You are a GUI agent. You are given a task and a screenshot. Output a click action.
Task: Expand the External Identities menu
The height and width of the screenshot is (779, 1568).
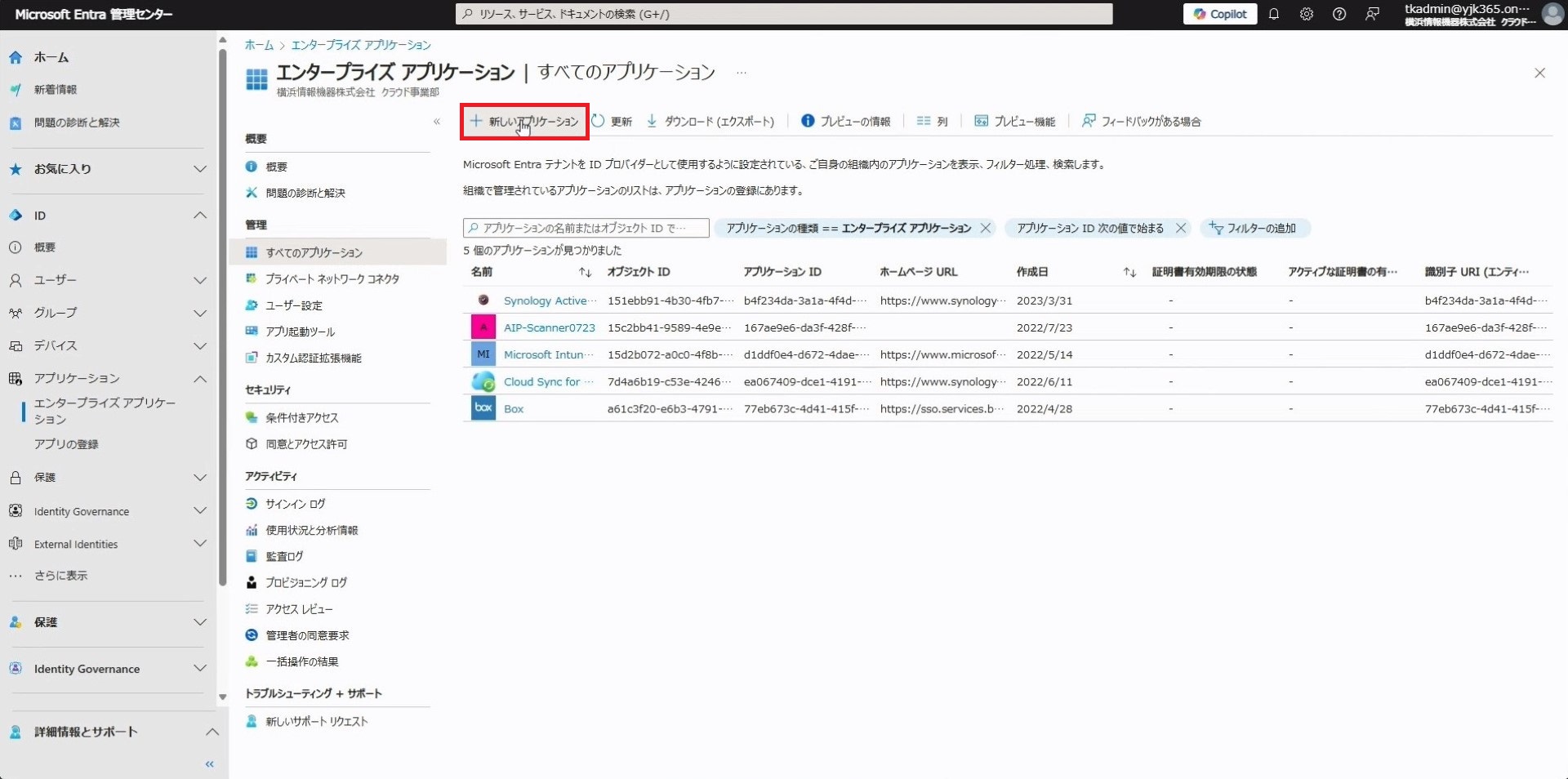199,544
